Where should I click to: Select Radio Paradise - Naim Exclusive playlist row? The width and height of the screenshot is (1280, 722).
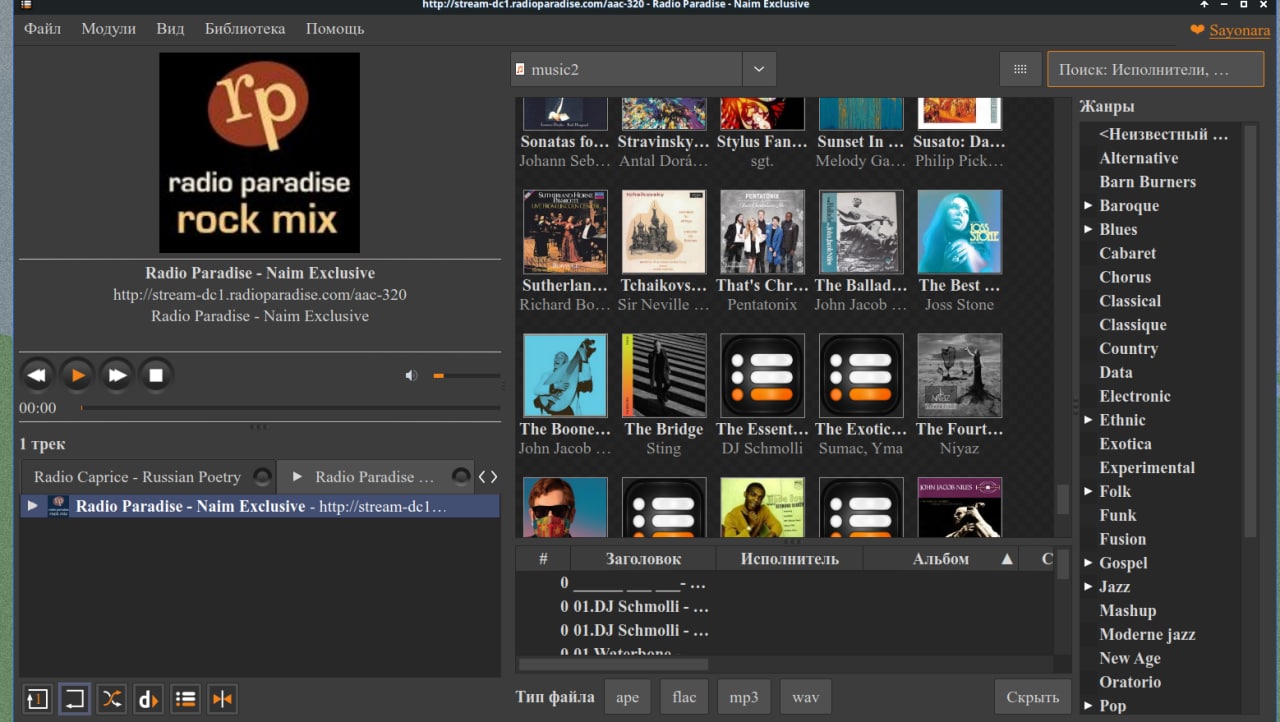[x=259, y=506]
